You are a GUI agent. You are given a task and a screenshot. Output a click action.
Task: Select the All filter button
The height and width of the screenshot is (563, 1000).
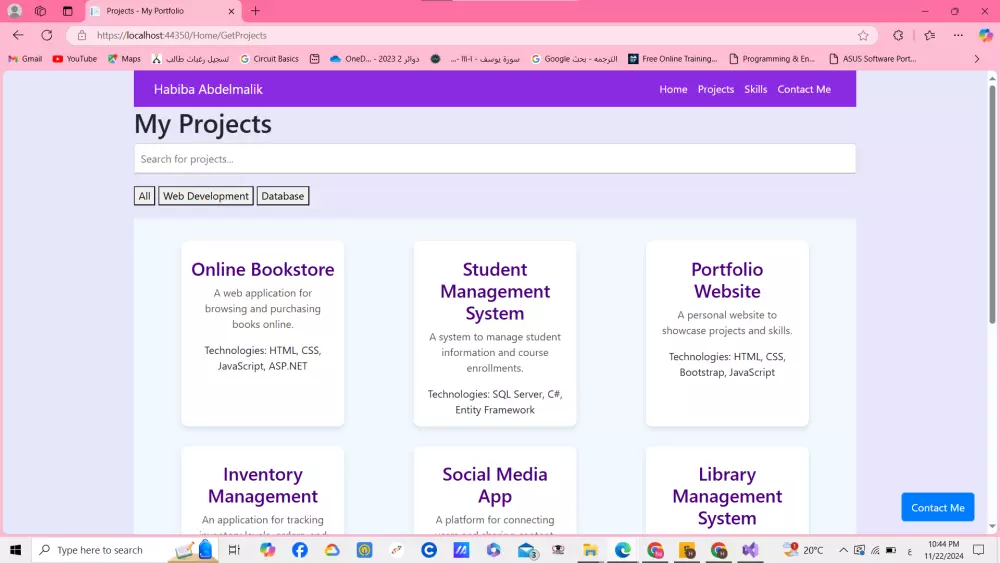(145, 196)
